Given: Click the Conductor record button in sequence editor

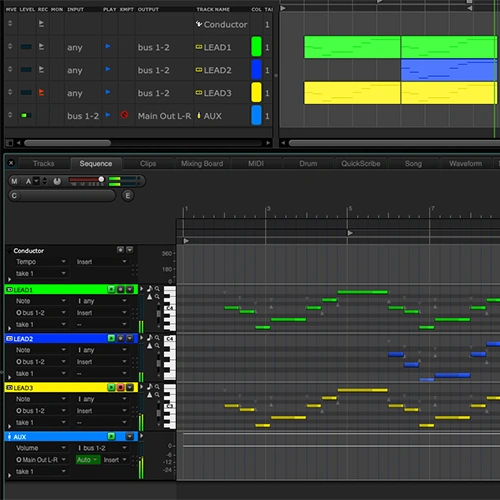Looking at the screenshot, I should [120, 250].
